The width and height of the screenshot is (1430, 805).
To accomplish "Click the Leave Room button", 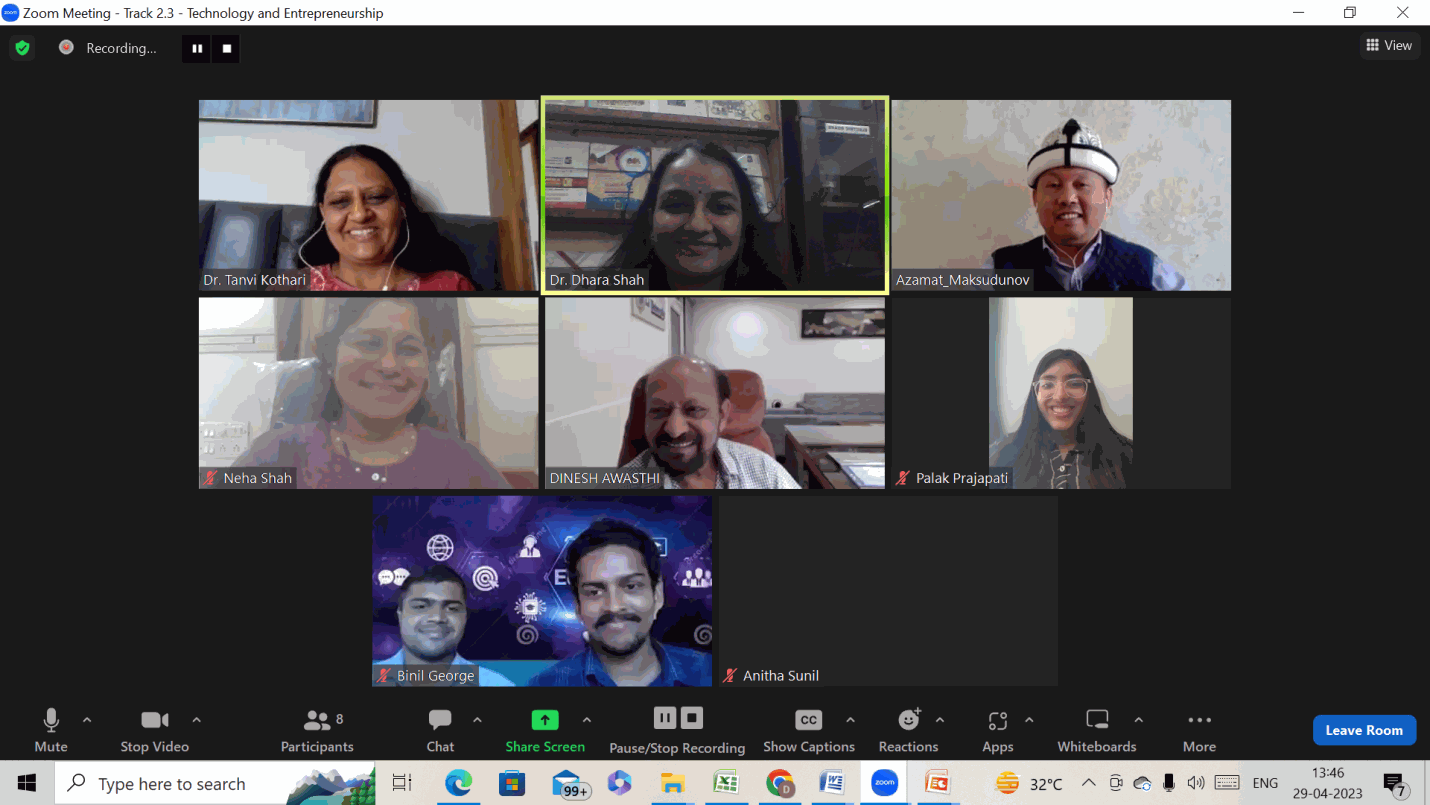I will [1364, 729].
